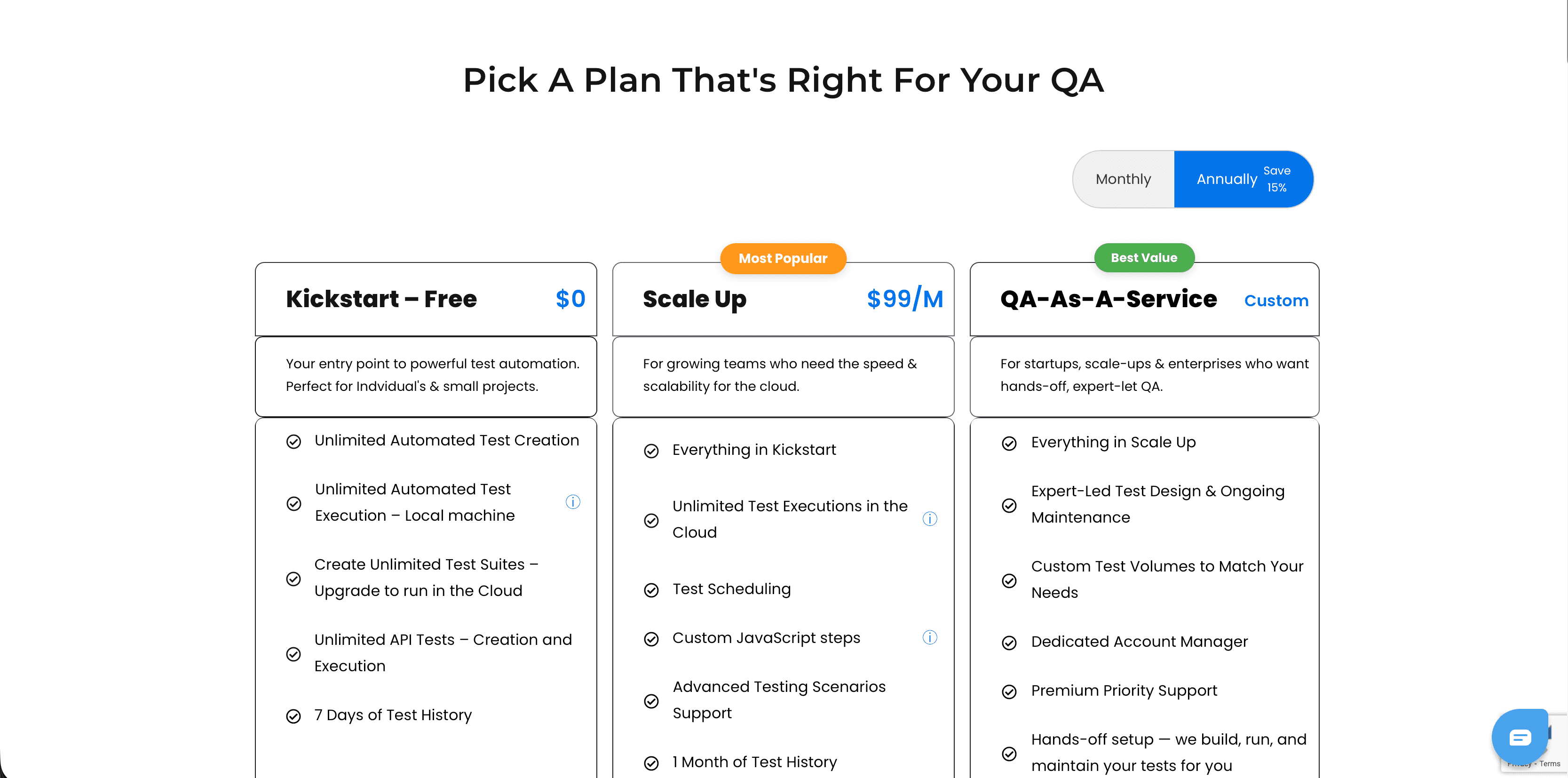Select Annually billing to save 15%
Image resolution: width=1568 pixels, height=778 pixels.
tap(1227, 178)
